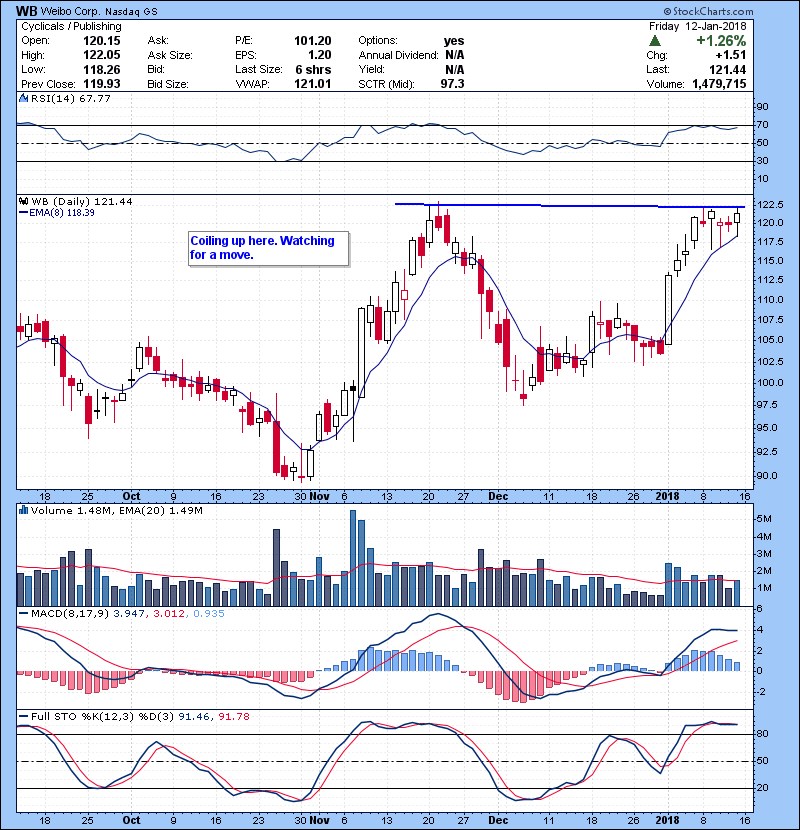The image size is (800, 830).
Task: Click the RSI(14) 67.77 panel label
Action: 71,98
